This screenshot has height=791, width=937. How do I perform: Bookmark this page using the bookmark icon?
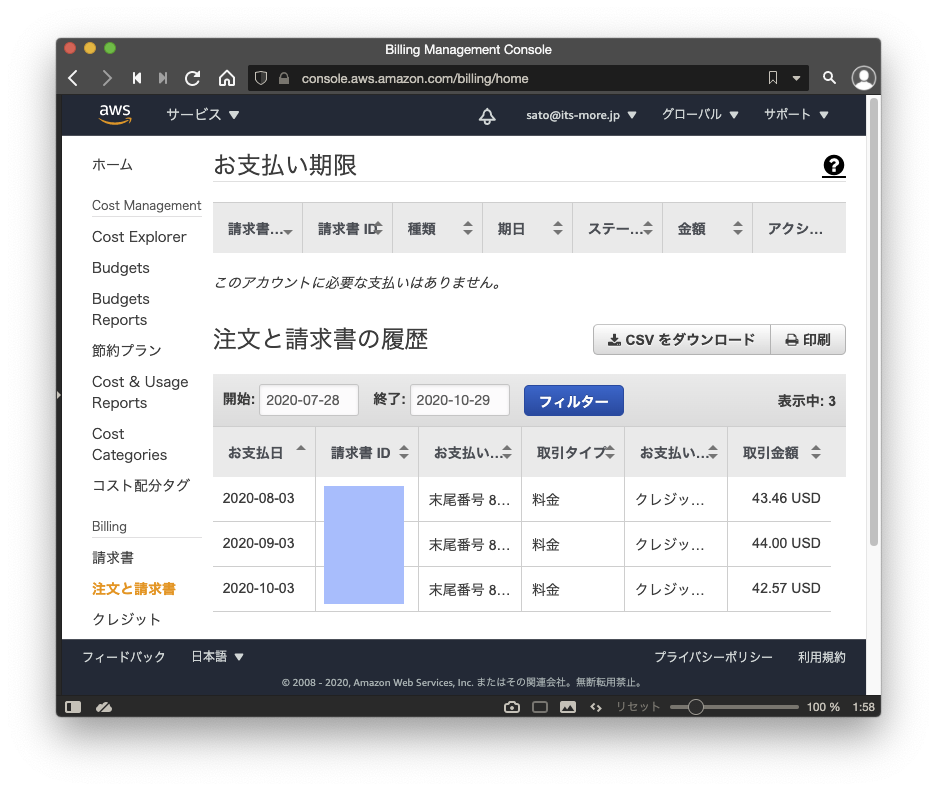(x=772, y=78)
